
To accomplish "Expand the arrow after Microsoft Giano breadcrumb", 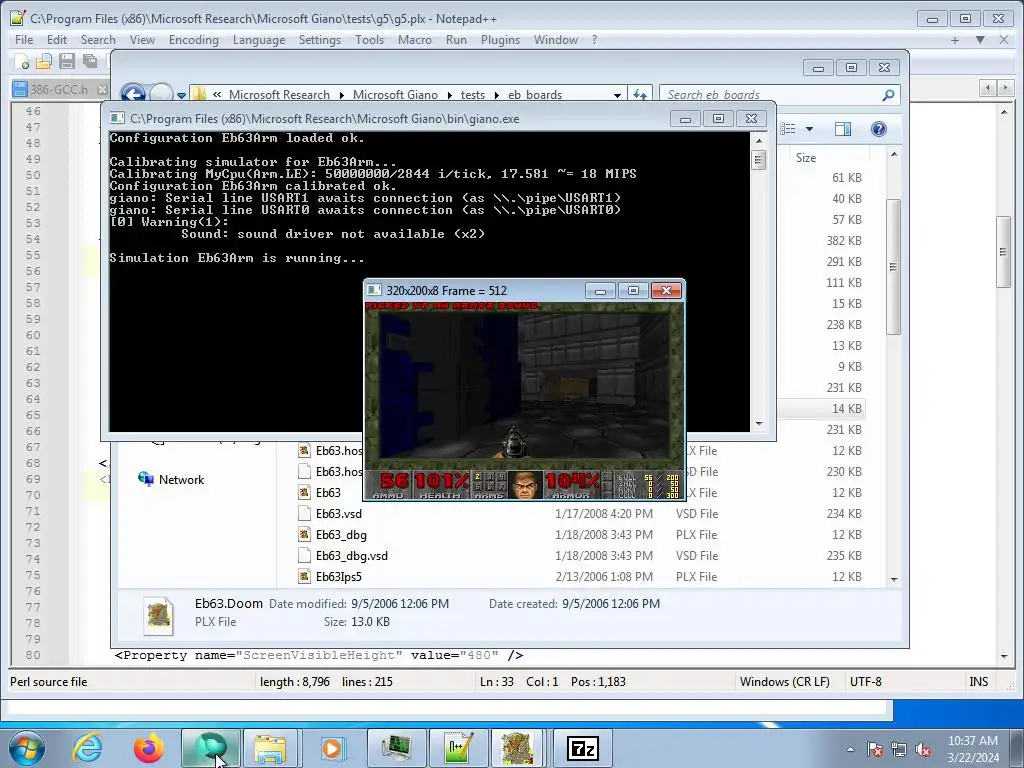I will pos(449,95).
